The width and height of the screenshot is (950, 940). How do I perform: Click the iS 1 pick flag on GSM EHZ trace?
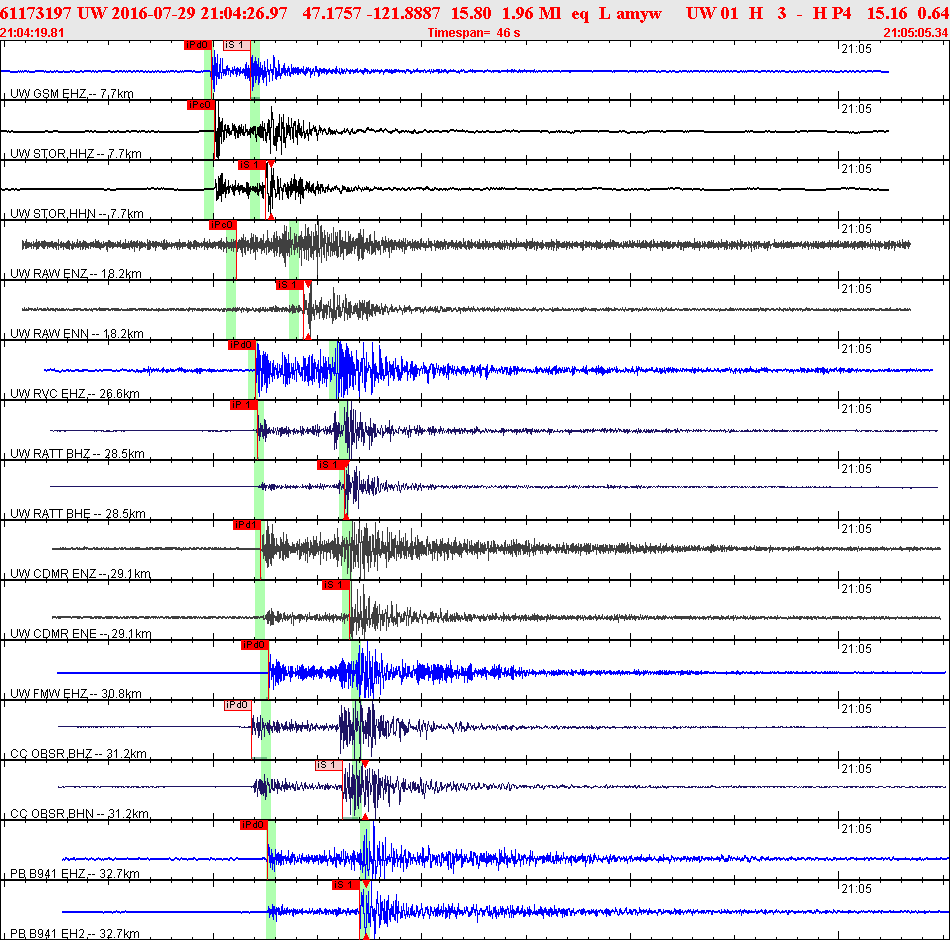[x=236, y=45]
